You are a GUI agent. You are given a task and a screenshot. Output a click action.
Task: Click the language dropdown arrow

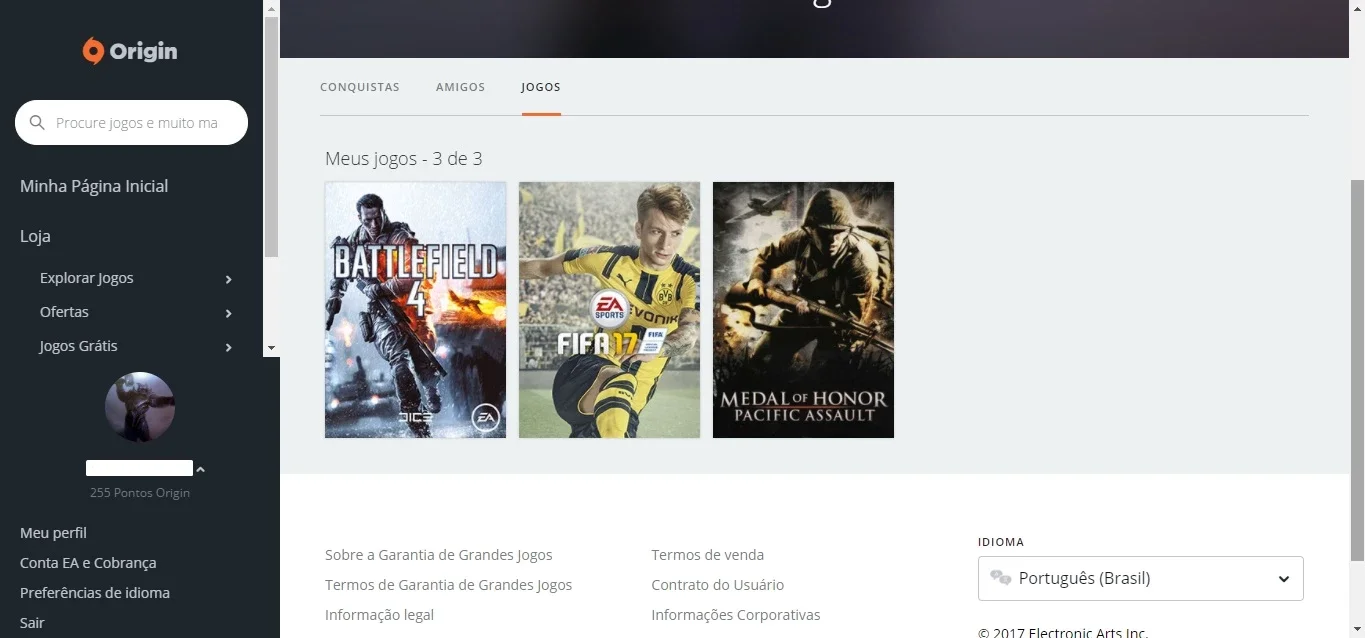[x=1284, y=579]
